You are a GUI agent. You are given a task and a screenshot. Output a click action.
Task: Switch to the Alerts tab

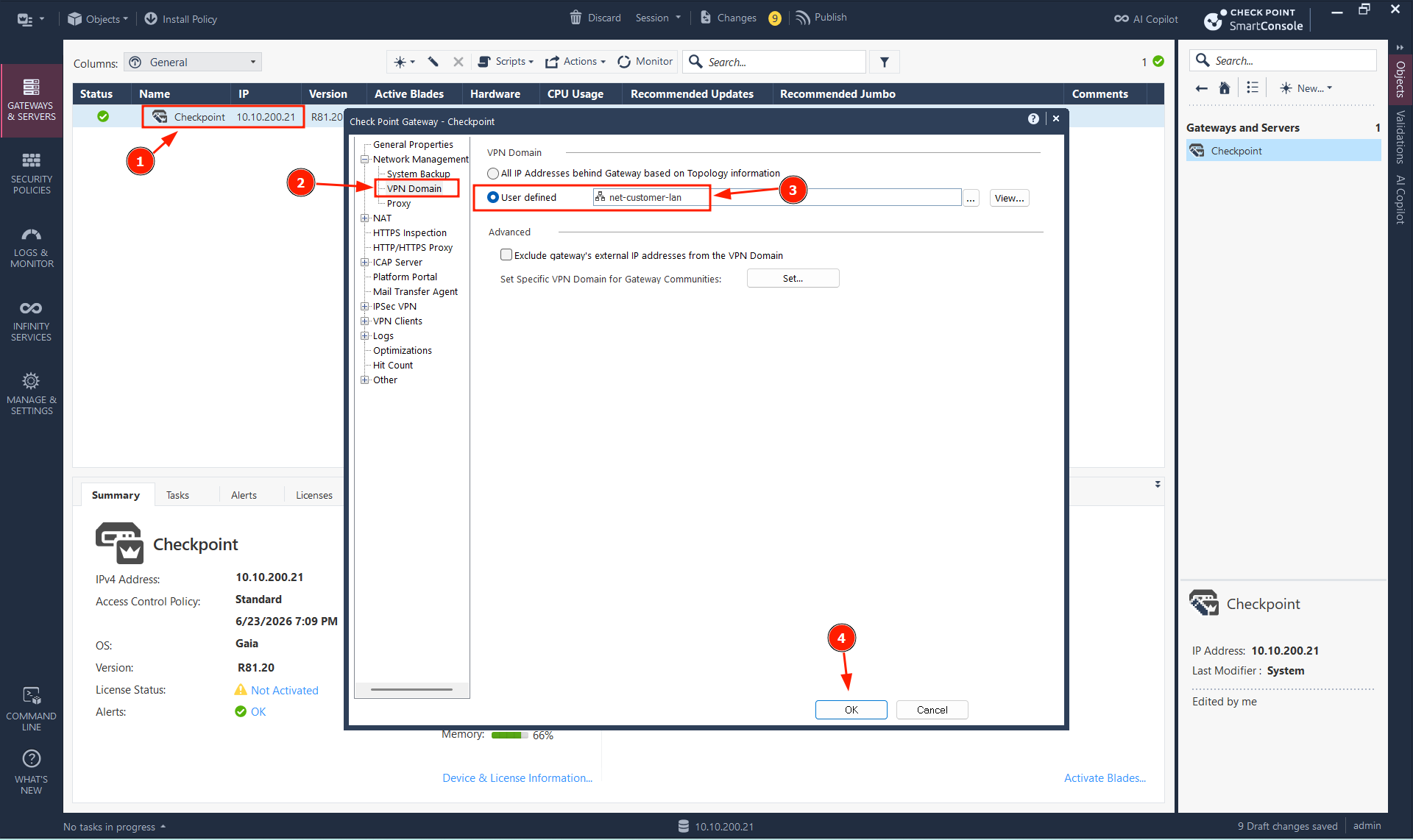pos(244,495)
